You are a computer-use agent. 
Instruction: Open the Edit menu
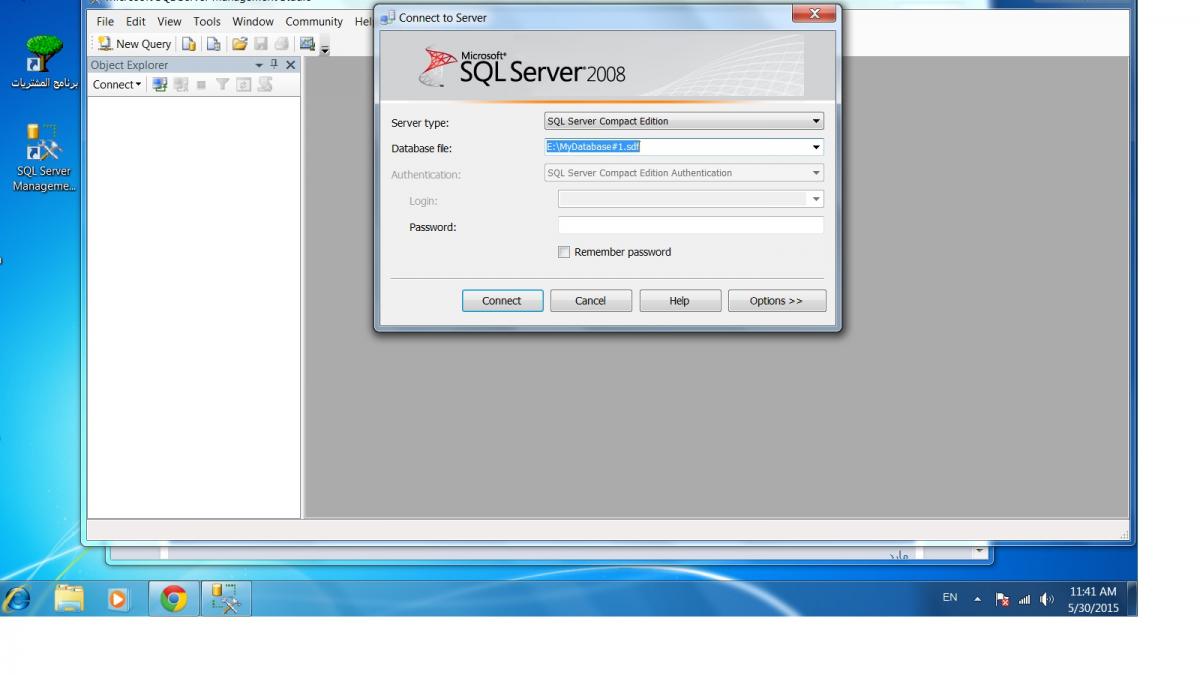[136, 21]
